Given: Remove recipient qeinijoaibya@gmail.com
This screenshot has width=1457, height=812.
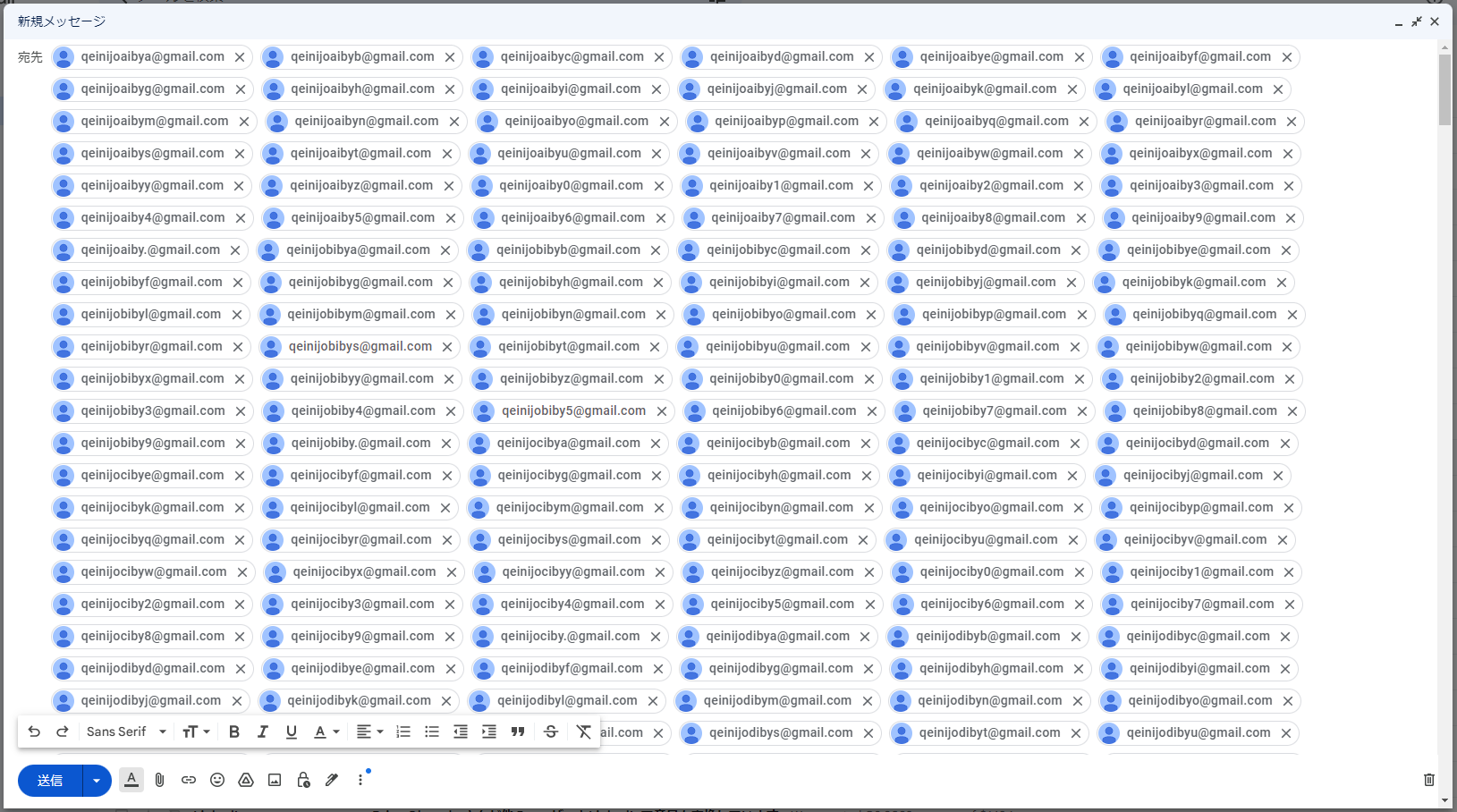Looking at the screenshot, I should point(240,57).
